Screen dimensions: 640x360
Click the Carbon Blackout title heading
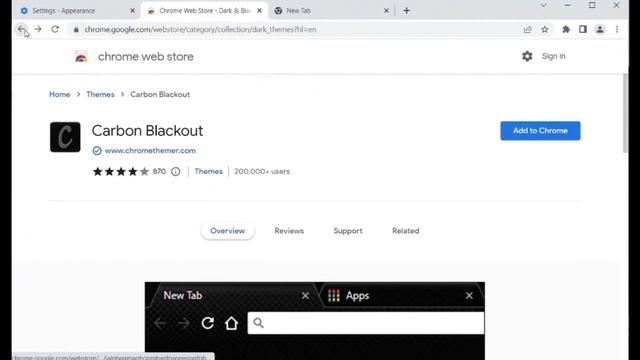tap(147, 131)
